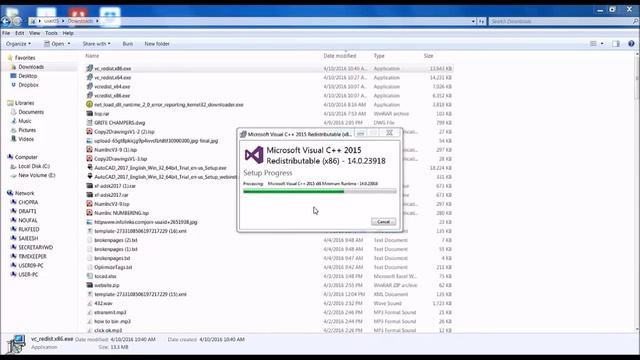Open the Tools menu
The width and height of the screenshot is (640, 360).
pos(51,33)
